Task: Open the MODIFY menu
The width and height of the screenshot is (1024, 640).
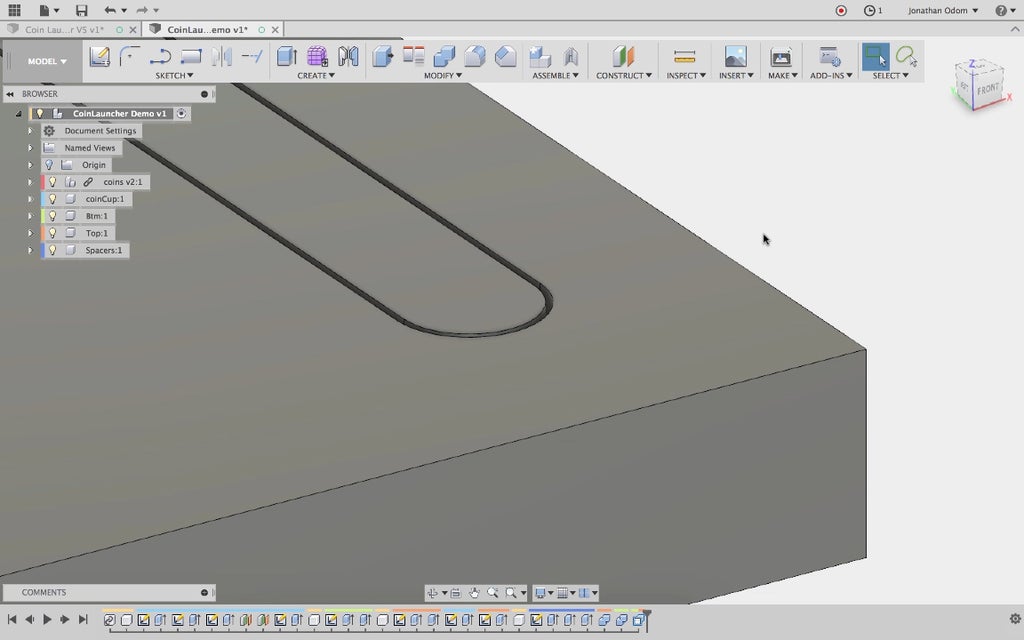Action: (x=443, y=76)
